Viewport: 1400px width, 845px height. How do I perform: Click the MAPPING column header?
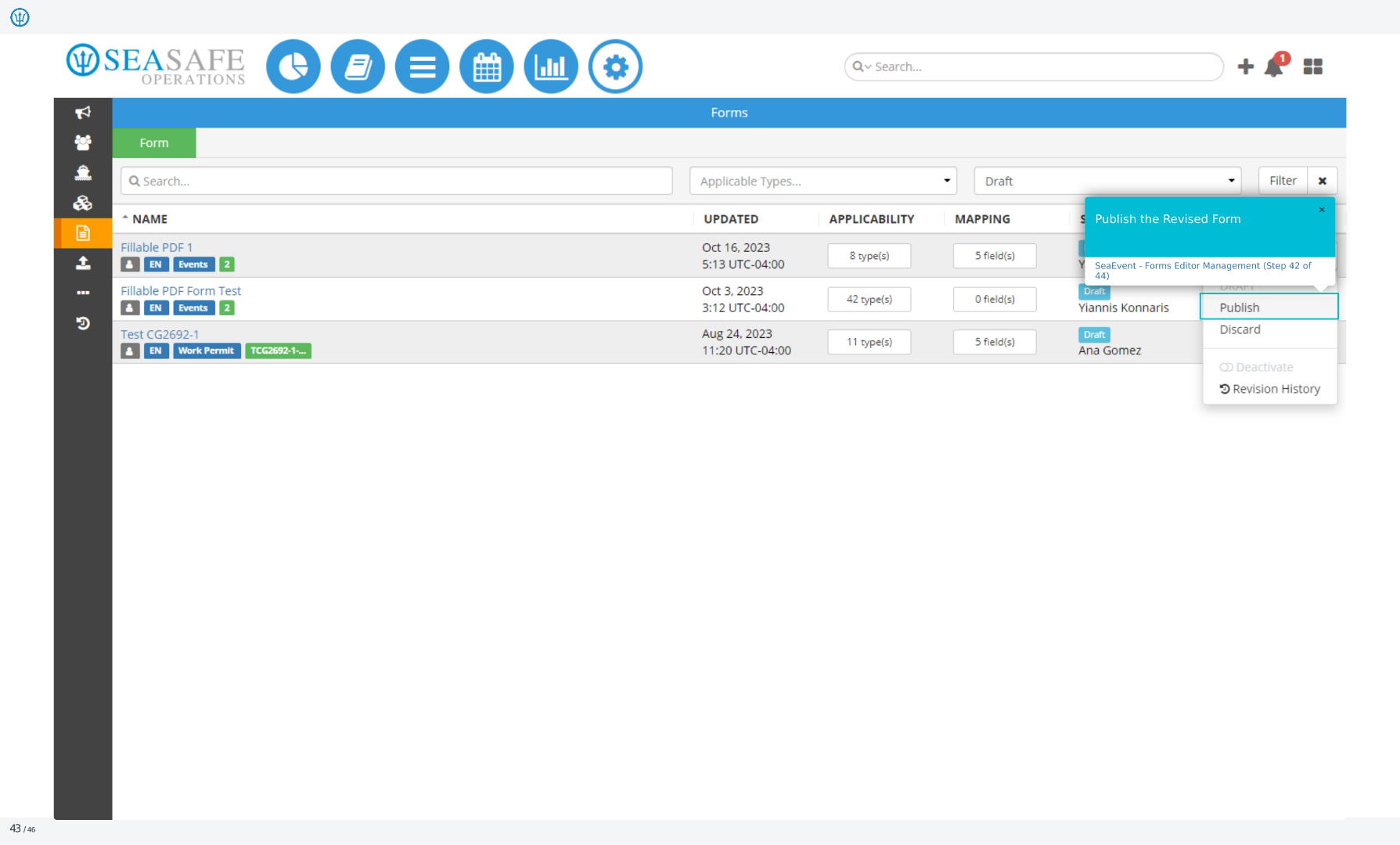[x=982, y=219]
